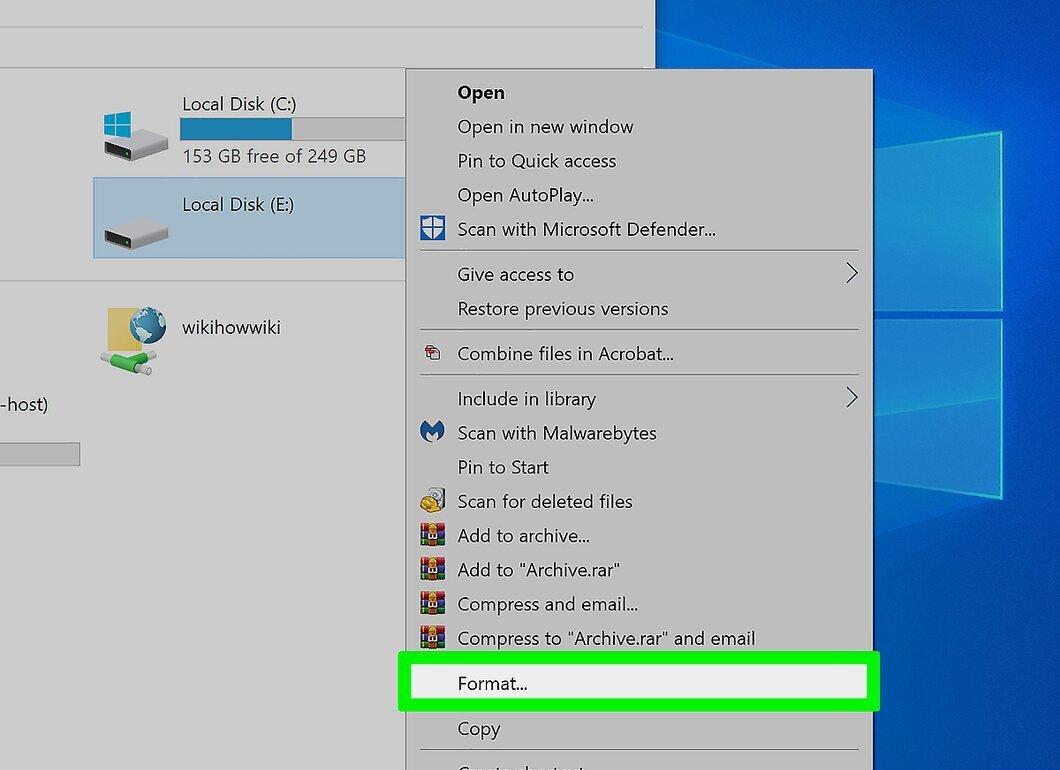Click the Microsoft Defender shield icon
Image resolution: width=1060 pixels, height=770 pixels.
(433, 228)
